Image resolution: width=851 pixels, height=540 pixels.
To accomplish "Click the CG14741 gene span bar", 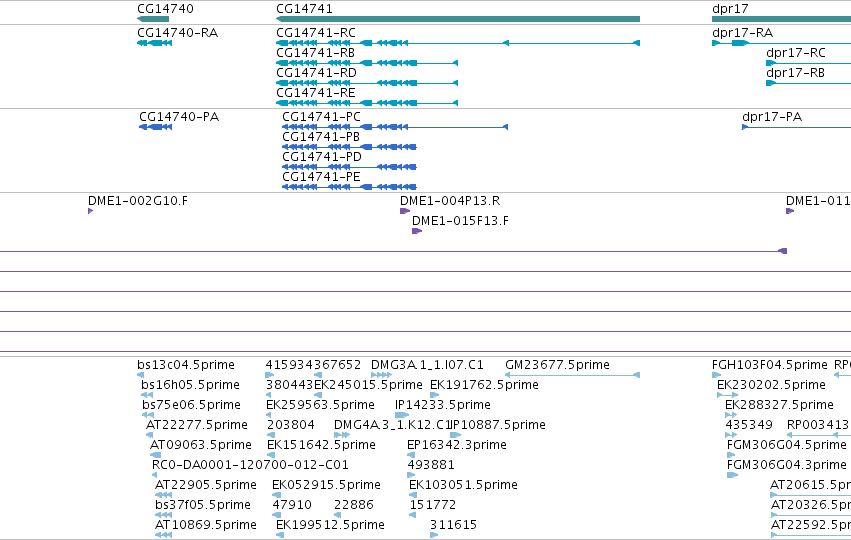I will 458,19.
